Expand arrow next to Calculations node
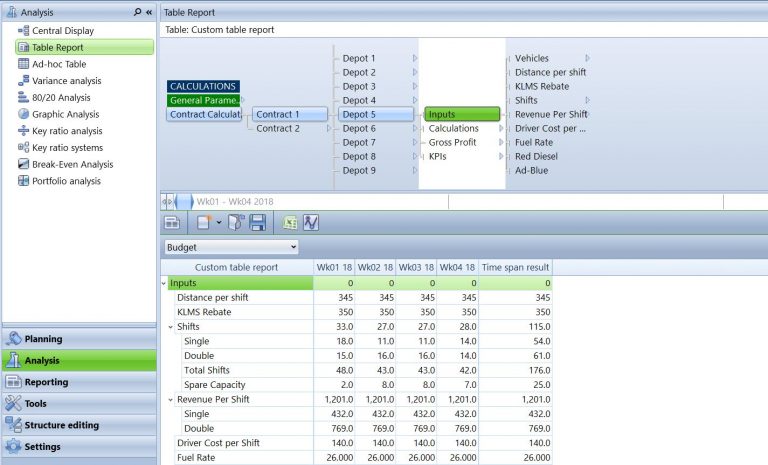The height and width of the screenshot is (465, 768). pos(501,128)
